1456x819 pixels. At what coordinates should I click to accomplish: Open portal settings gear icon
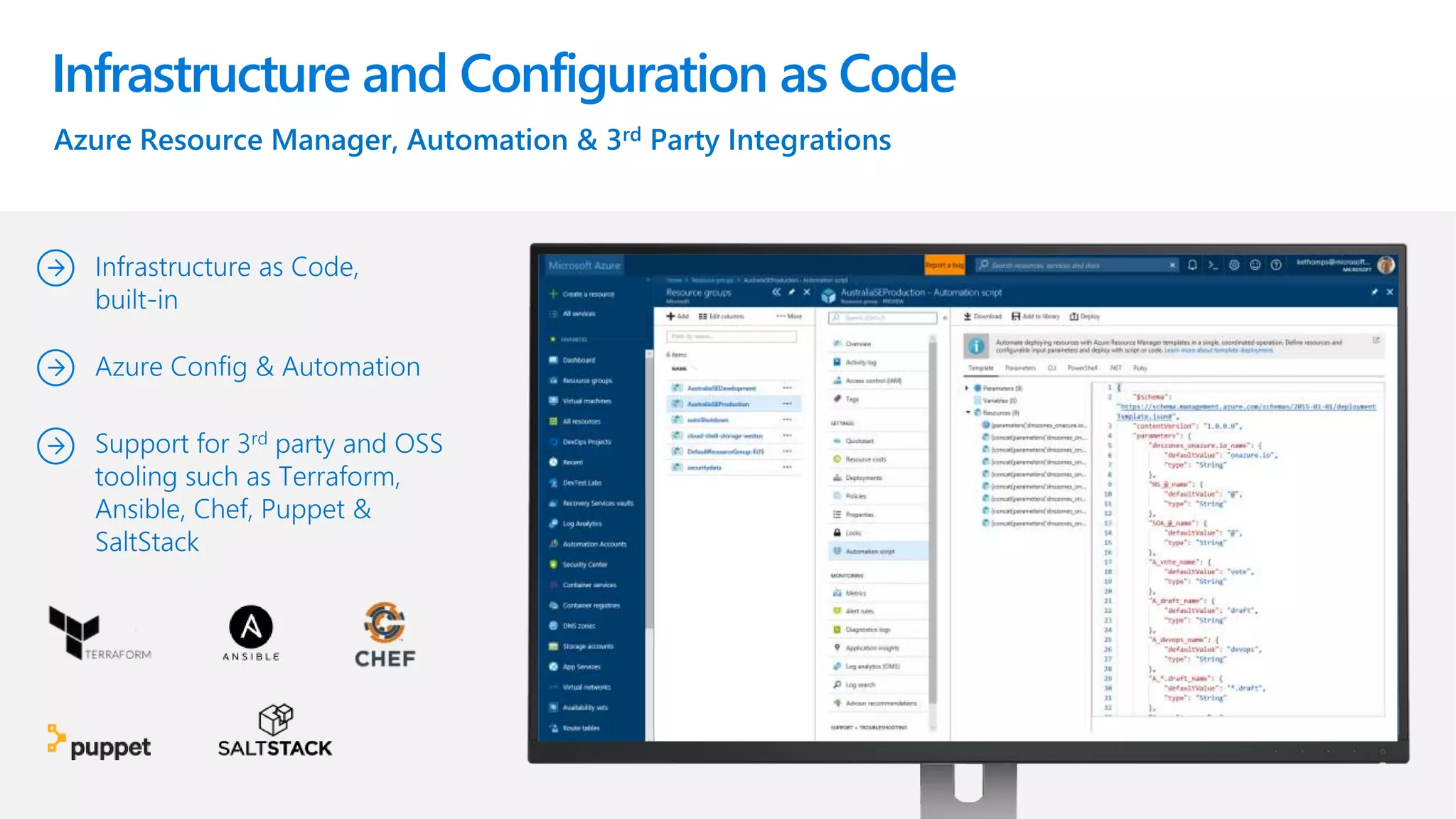pyautogui.click(x=1234, y=265)
